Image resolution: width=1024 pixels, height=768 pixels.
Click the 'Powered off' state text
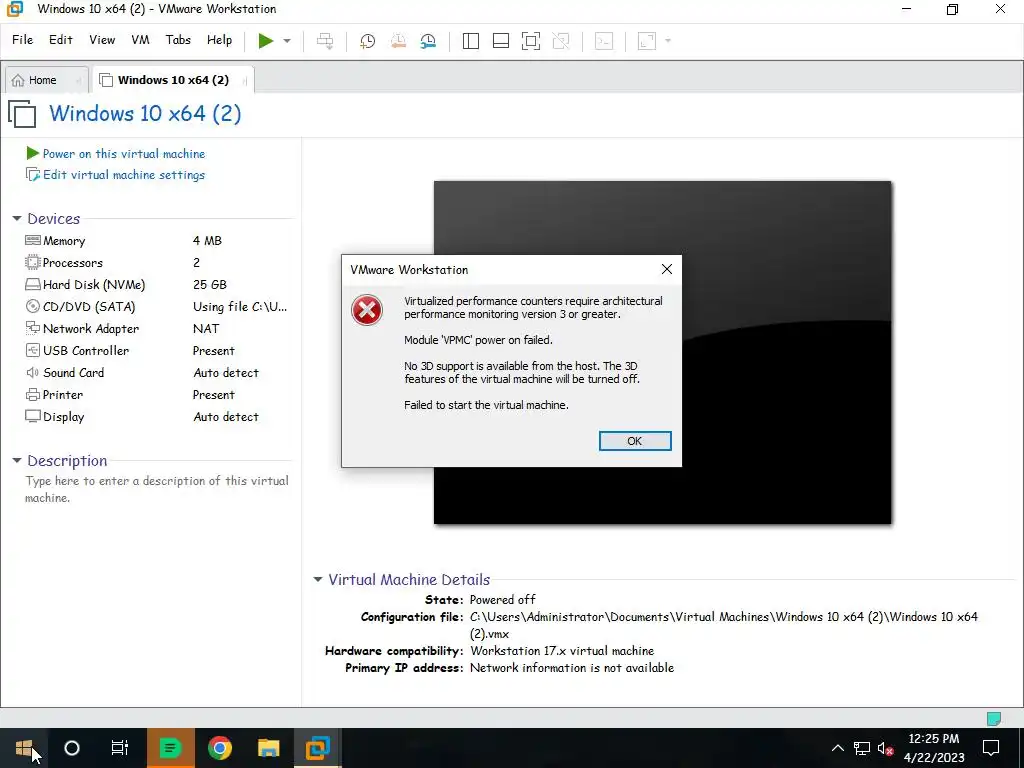(502, 600)
